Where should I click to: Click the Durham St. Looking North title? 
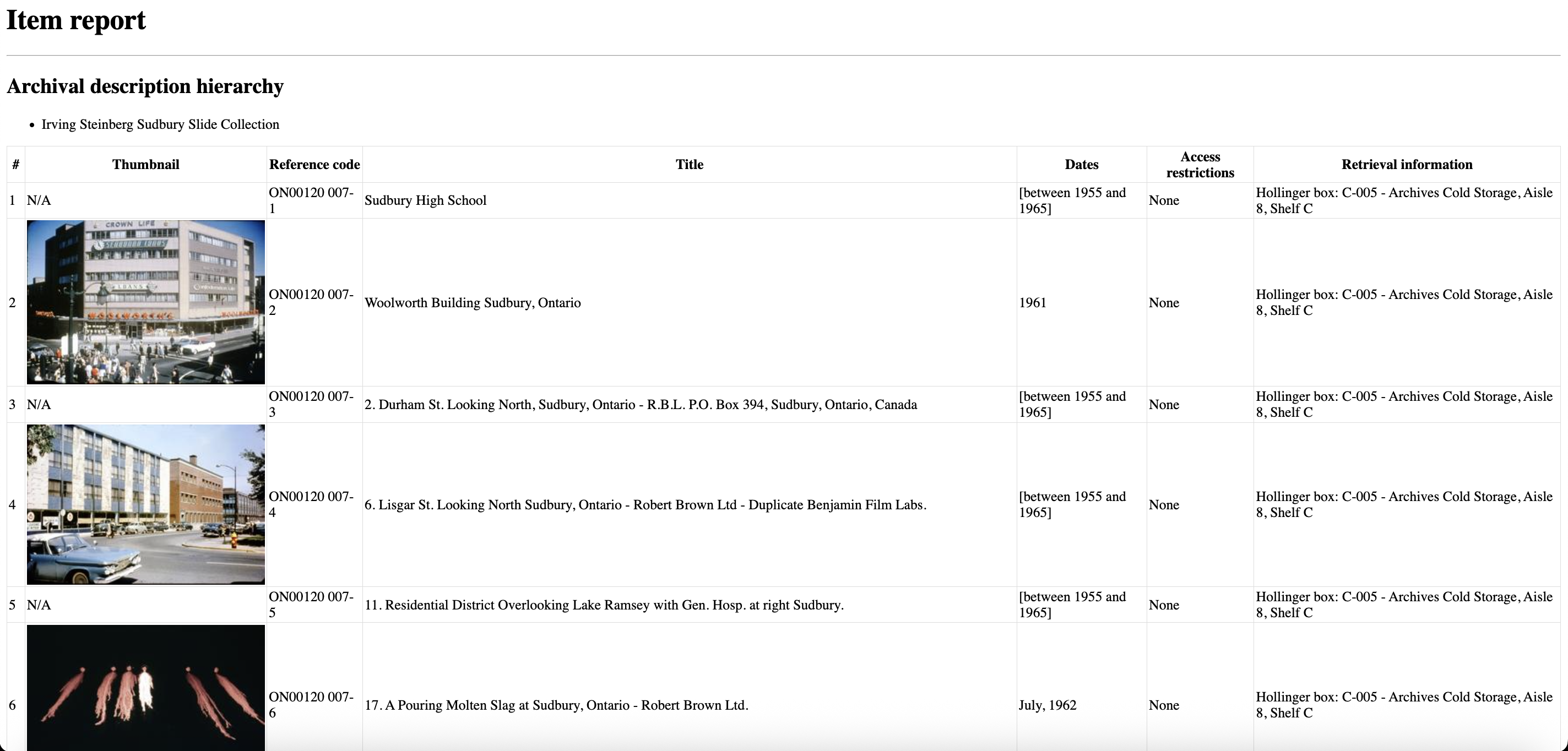click(x=641, y=405)
